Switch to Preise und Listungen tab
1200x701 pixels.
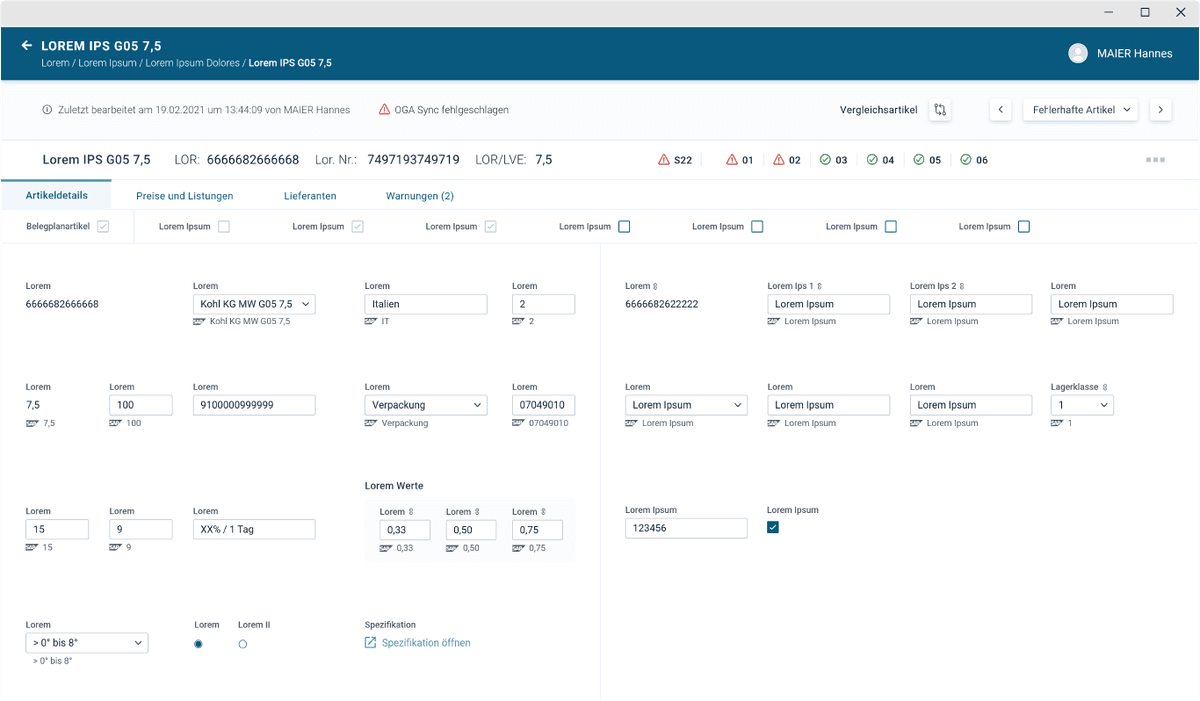[x=185, y=196]
